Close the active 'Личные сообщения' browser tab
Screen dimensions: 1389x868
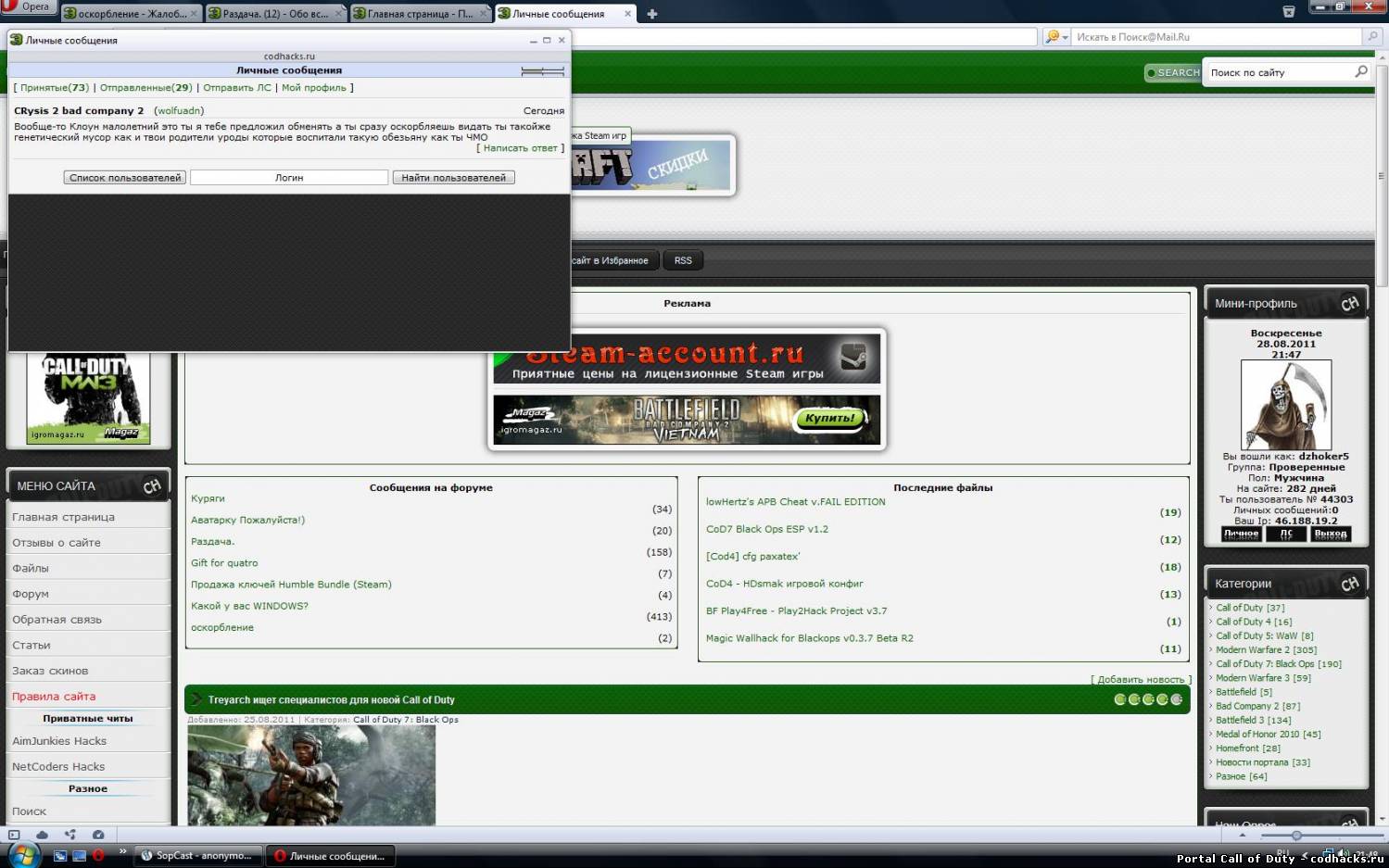click(628, 14)
